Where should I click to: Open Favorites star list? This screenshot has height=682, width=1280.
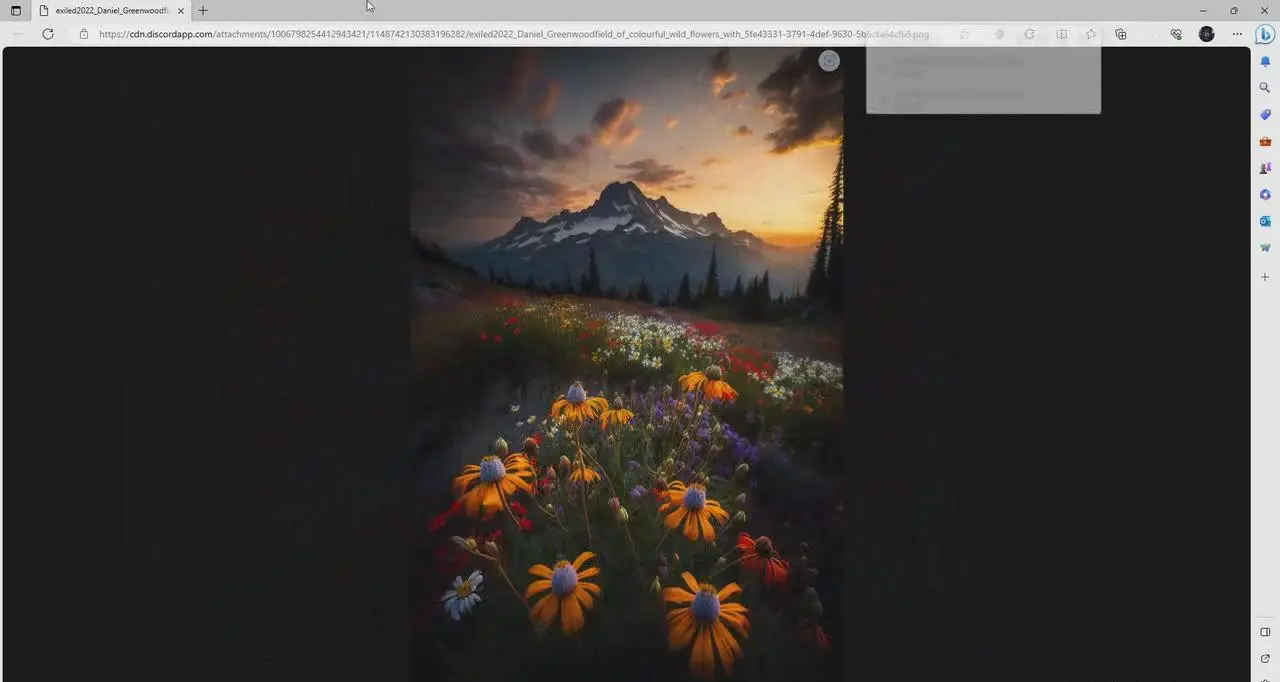click(x=1091, y=34)
